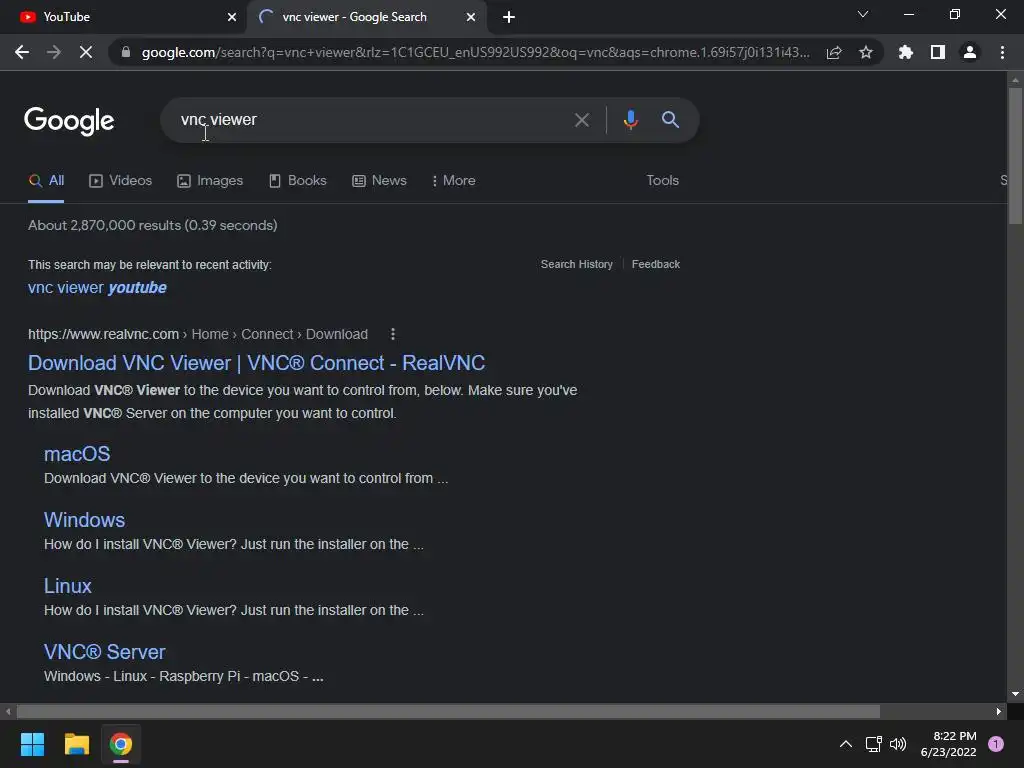This screenshot has width=1024, height=768.
Task: Click the address bar URL
Action: (475, 52)
